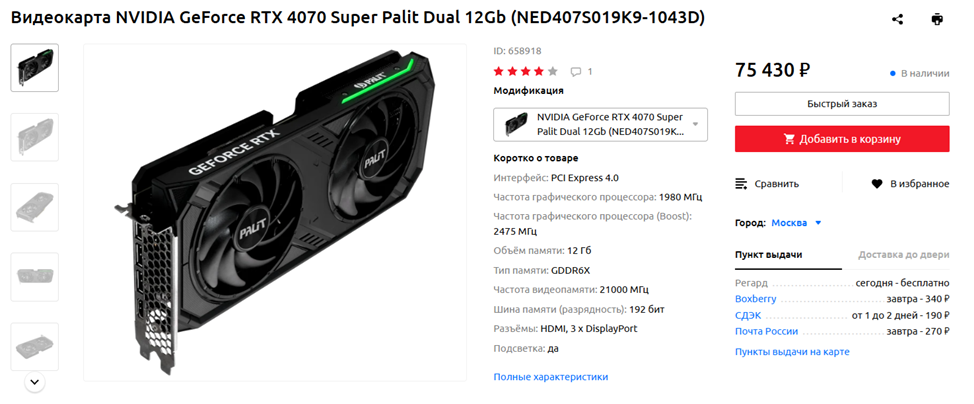
Task: Click the Быстрый заказ button
Action: pos(842,104)
